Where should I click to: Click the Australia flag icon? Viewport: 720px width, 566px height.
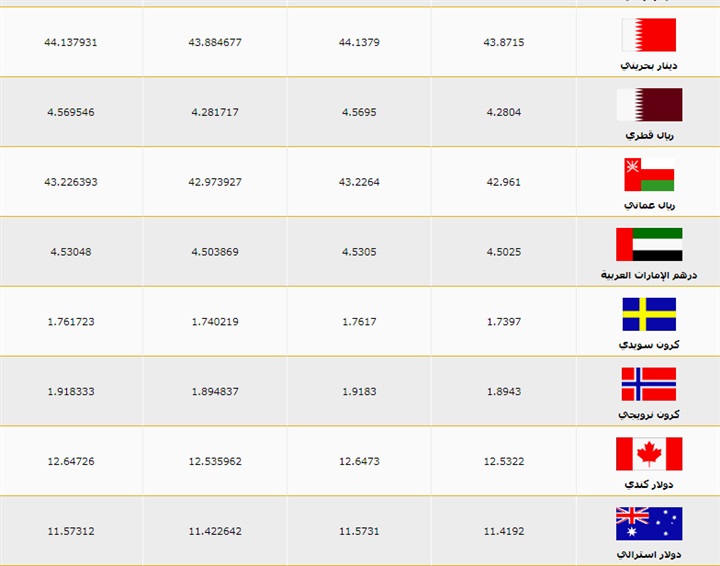649,523
